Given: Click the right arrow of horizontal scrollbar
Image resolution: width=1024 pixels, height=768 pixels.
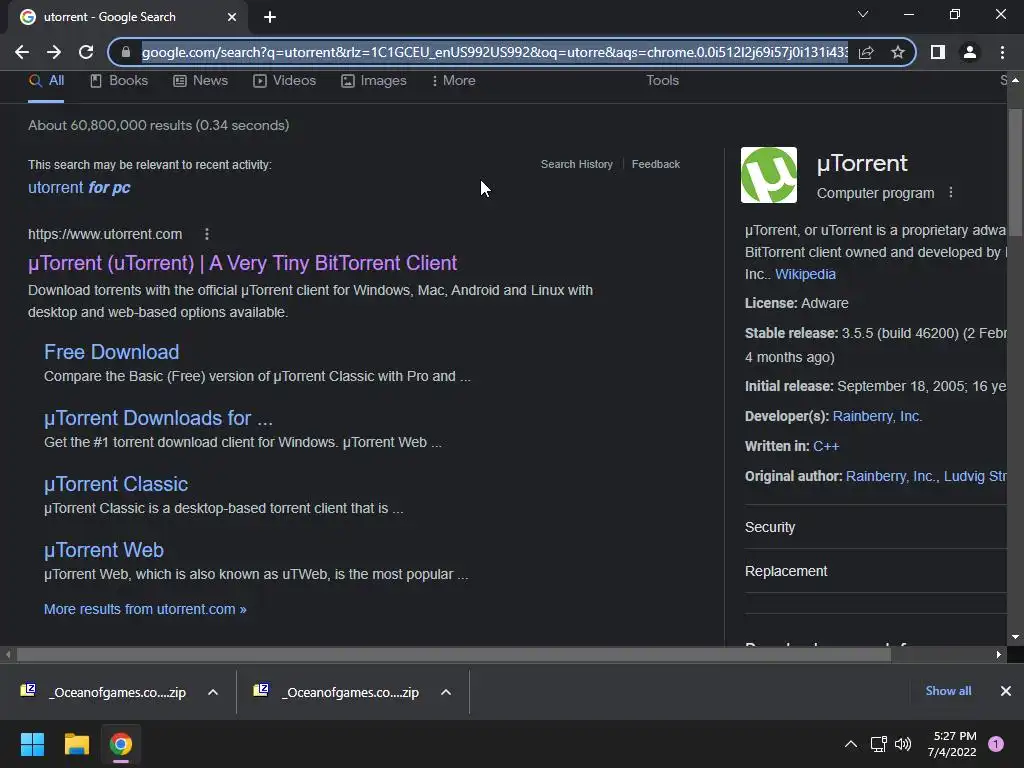Looking at the screenshot, I should click(x=998, y=654).
